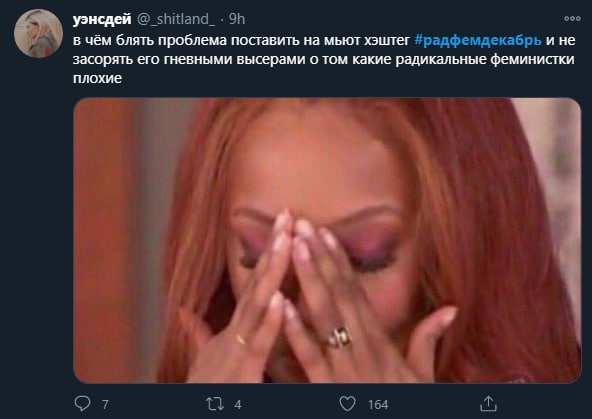This screenshot has height=419, width=592.
Task: Click the tweet text line starting with засорять
Action: (x=324, y=59)
